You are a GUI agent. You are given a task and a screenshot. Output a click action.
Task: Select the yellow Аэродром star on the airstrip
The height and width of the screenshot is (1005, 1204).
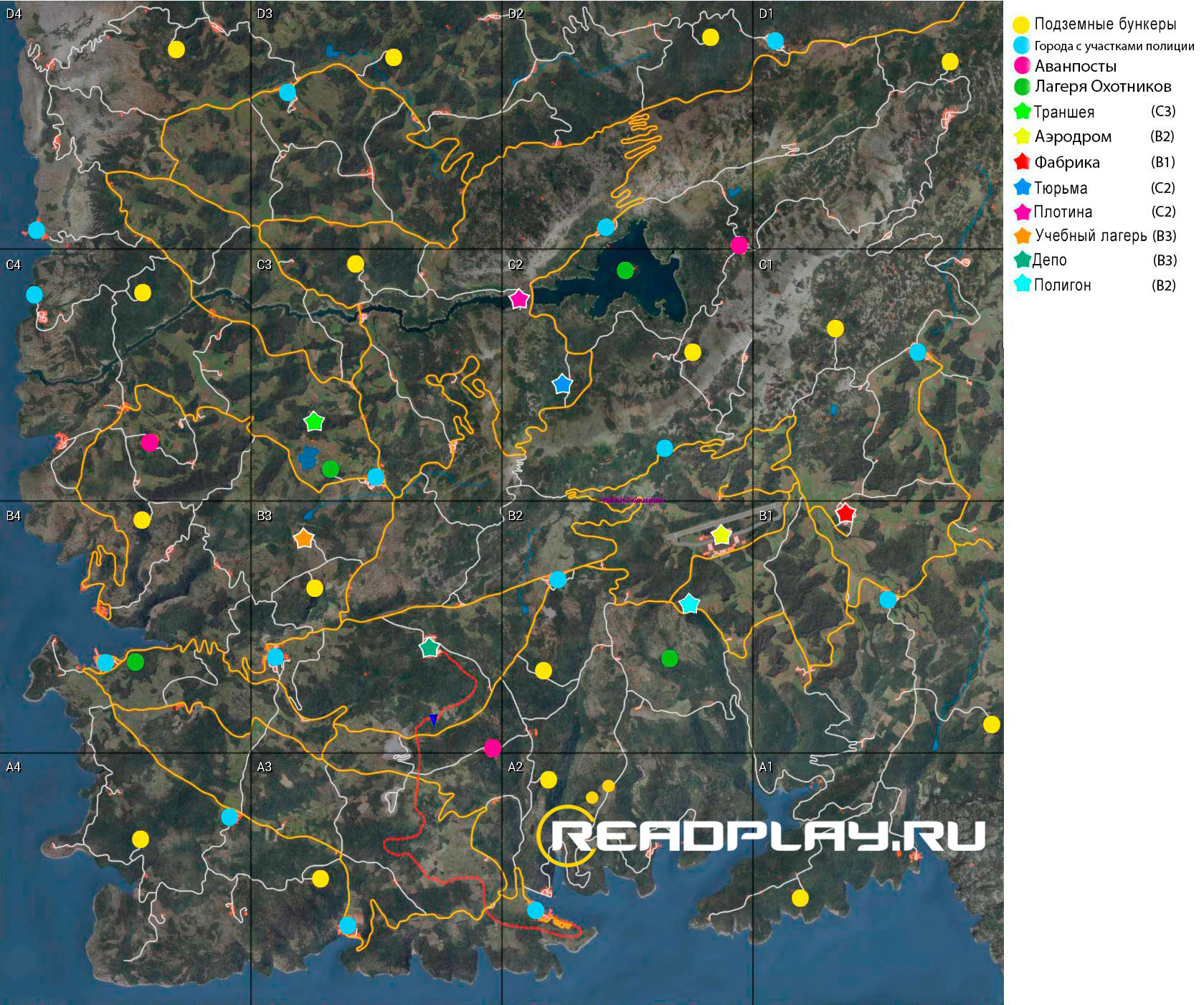pyautogui.click(x=721, y=535)
